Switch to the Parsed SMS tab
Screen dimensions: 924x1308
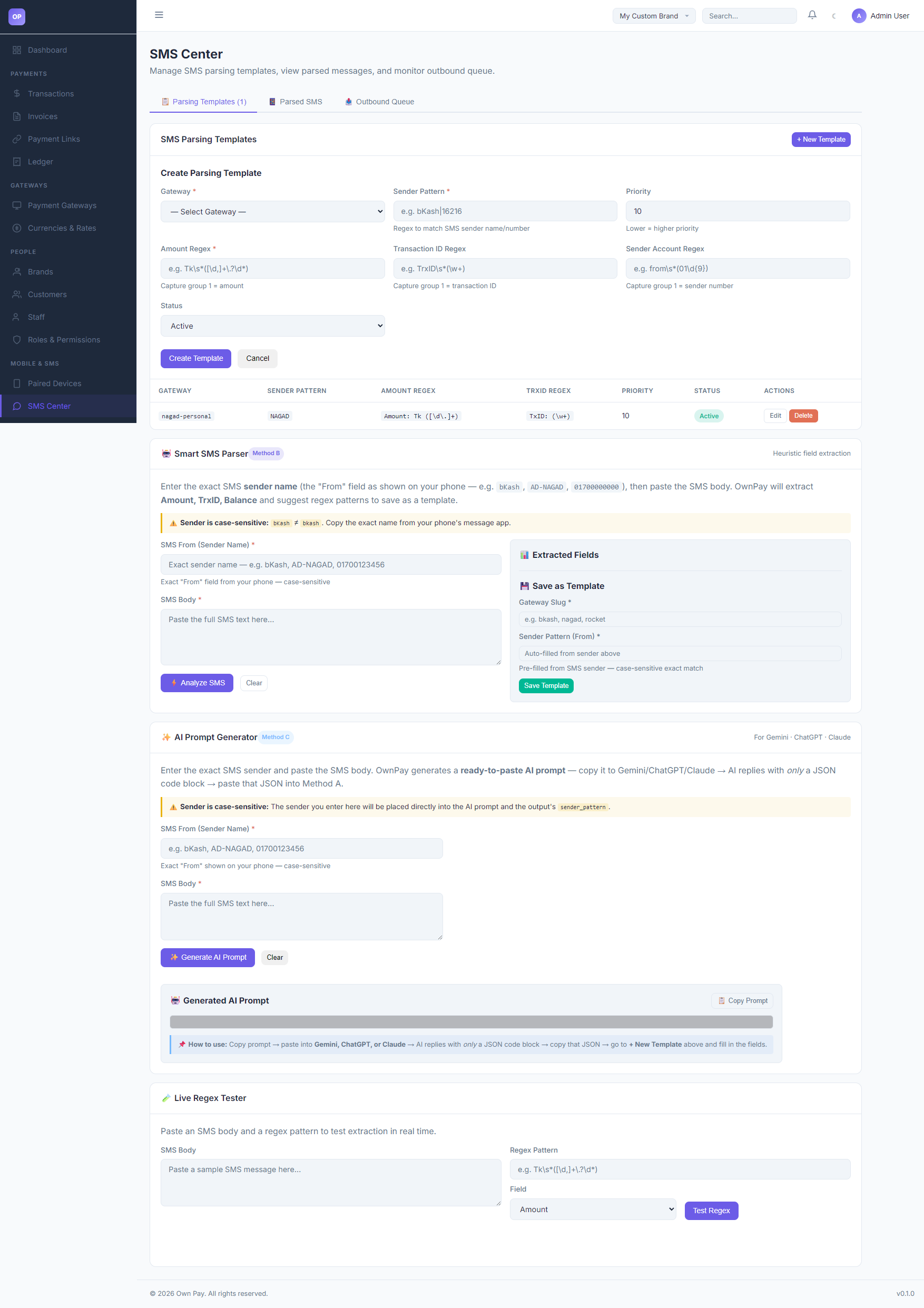pos(295,102)
